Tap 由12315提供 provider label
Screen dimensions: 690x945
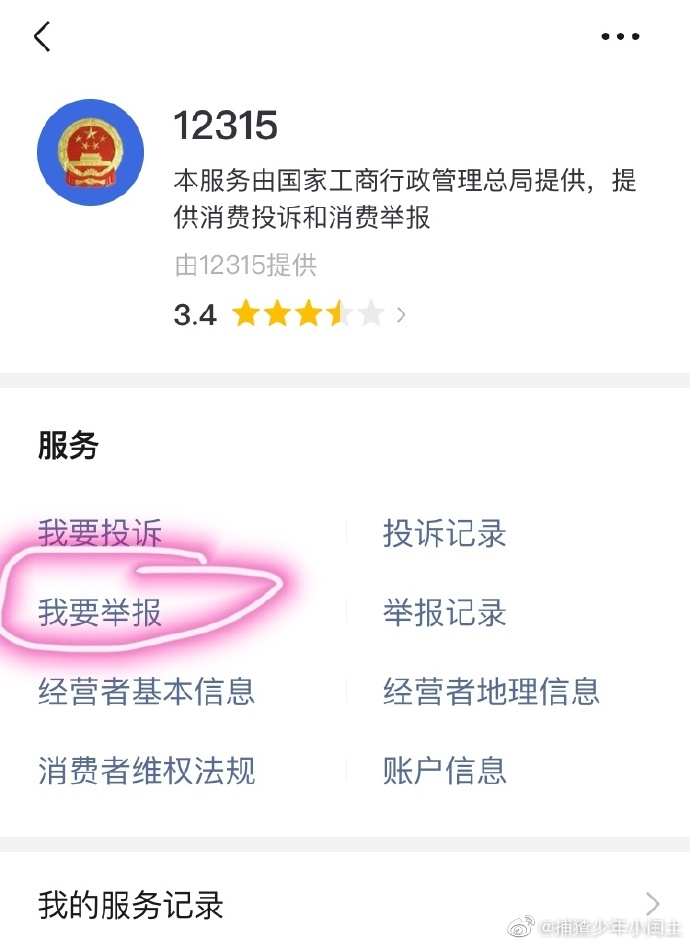click(245, 265)
